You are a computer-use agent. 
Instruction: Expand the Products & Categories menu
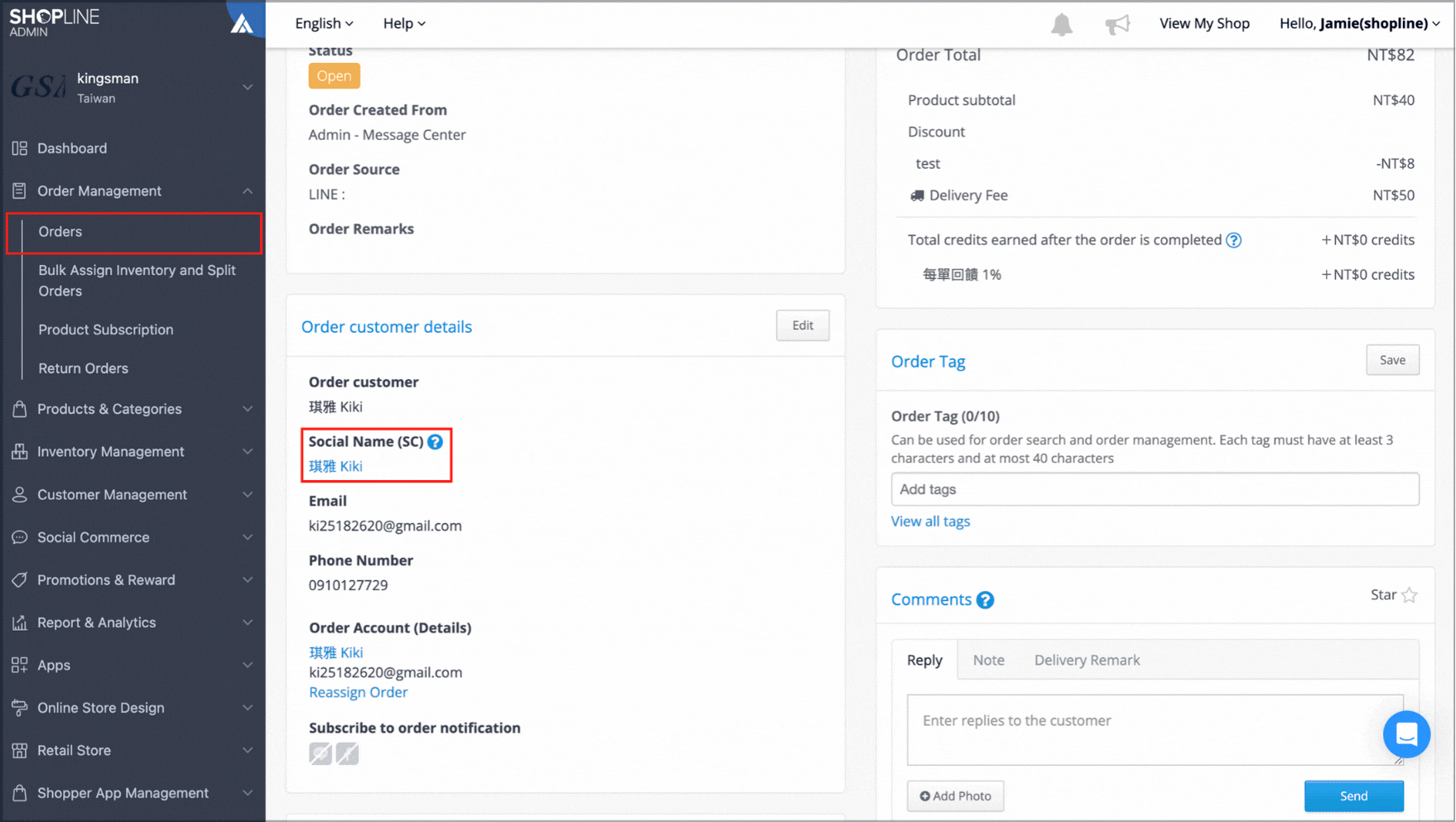coord(133,409)
